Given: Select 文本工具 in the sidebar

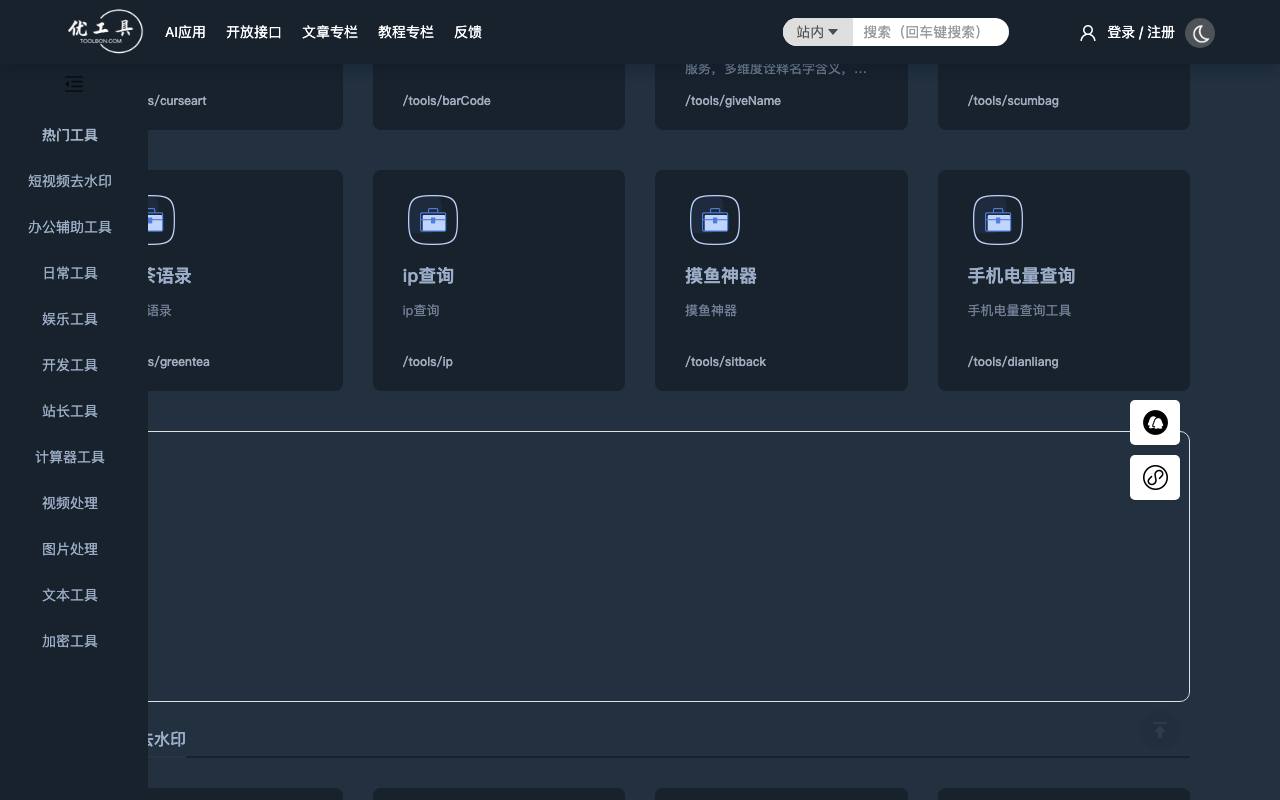Looking at the screenshot, I should point(70,595).
